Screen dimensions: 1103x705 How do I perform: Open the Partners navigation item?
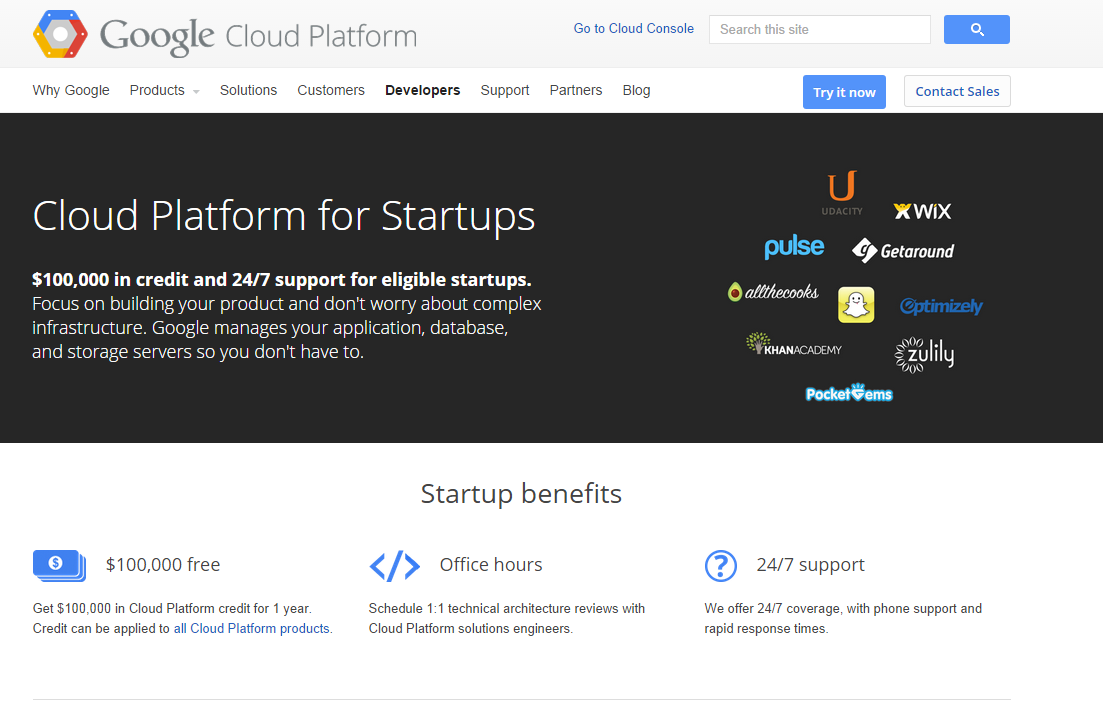coord(575,90)
